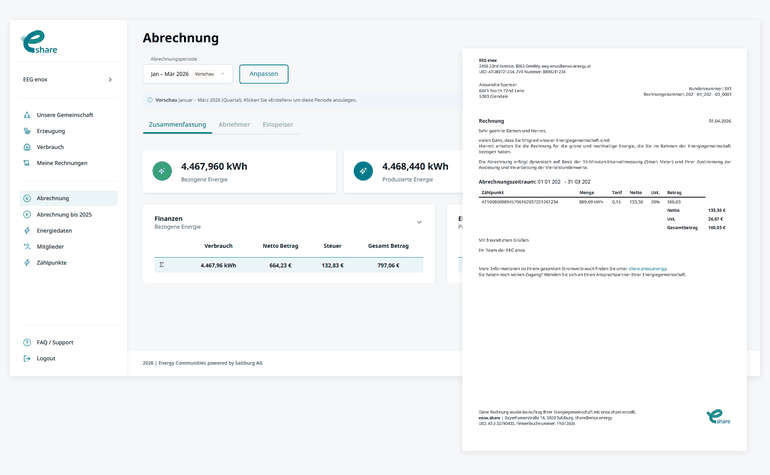Open the Zählpunkte page
This screenshot has height=475, width=770.
click(52, 263)
